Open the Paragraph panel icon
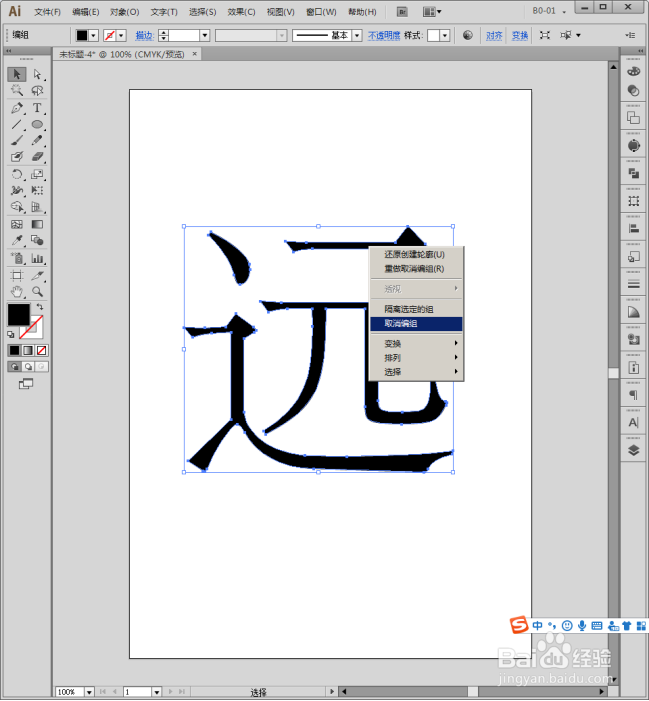The image size is (649, 701). (633, 395)
